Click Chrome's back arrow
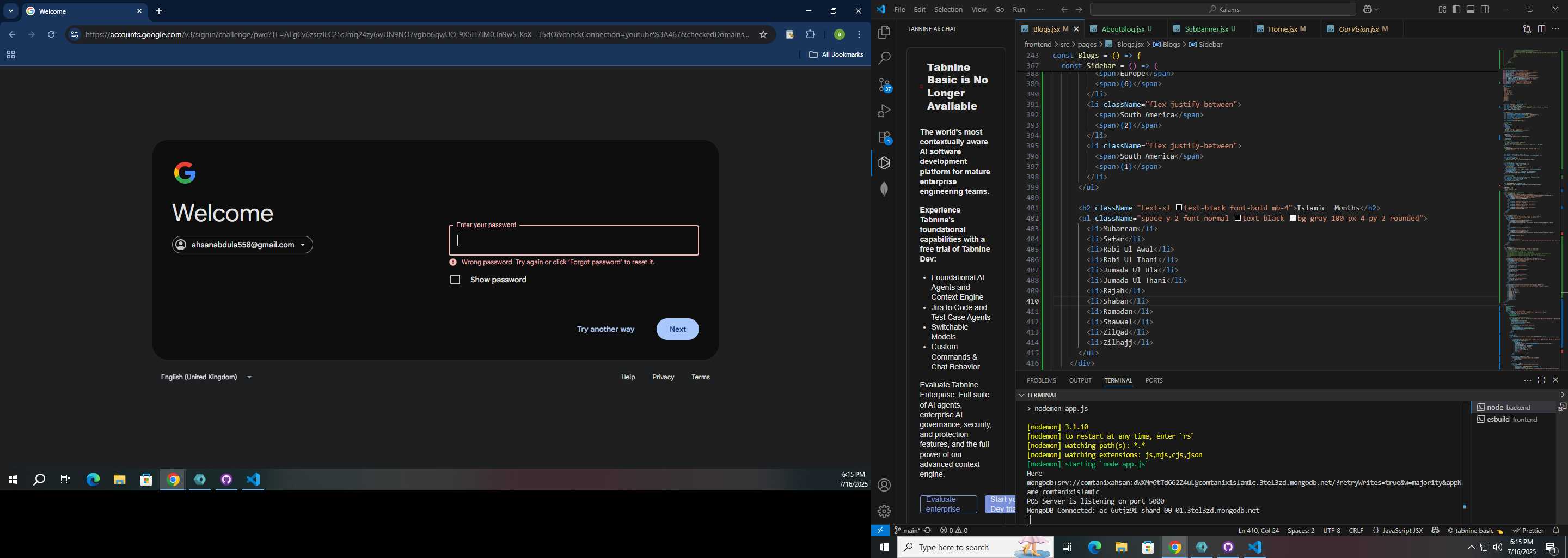 click(x=12, y=35)
